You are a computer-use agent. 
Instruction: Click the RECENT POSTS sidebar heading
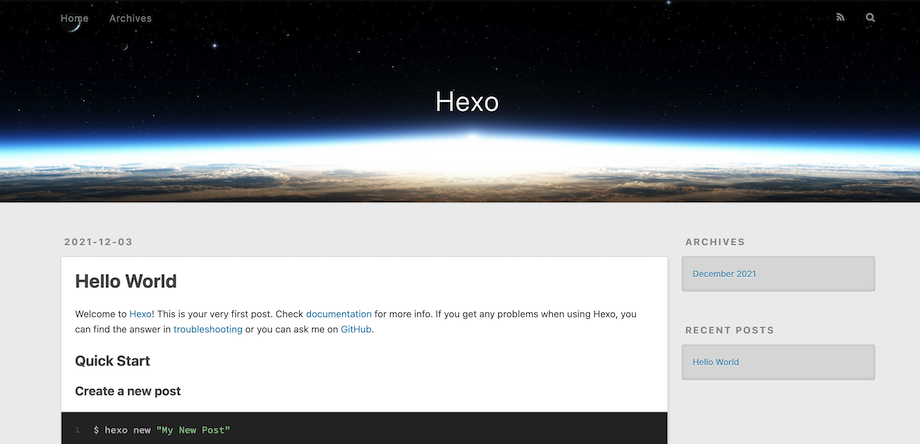pos(729,330)
